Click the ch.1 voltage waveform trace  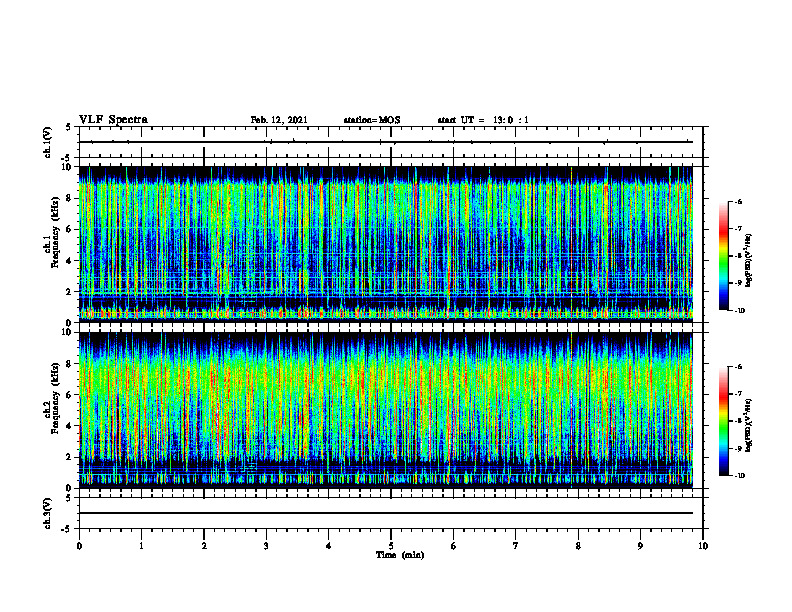(x=385, y=142)
